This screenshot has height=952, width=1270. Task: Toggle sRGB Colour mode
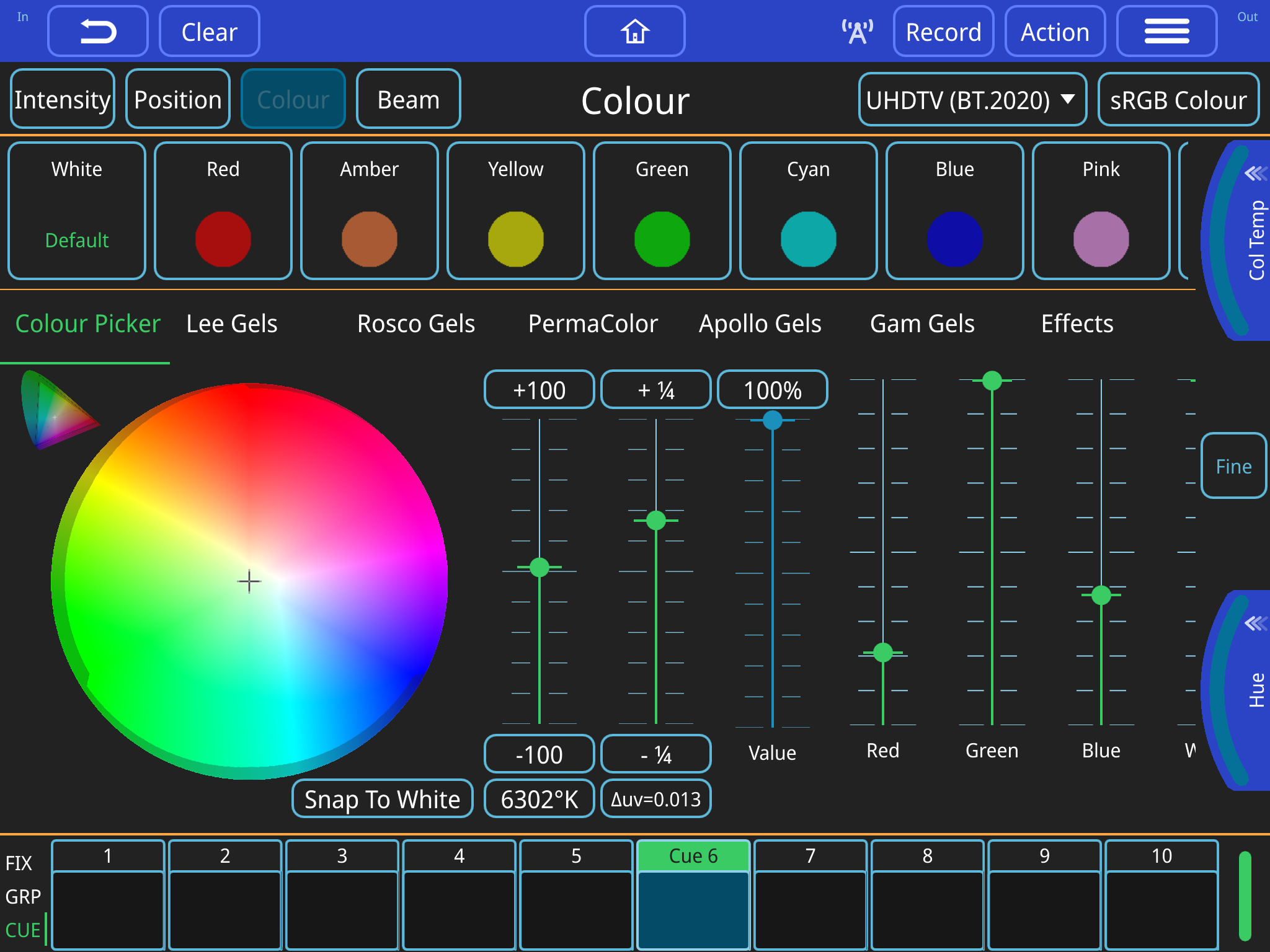(1178, 99)
